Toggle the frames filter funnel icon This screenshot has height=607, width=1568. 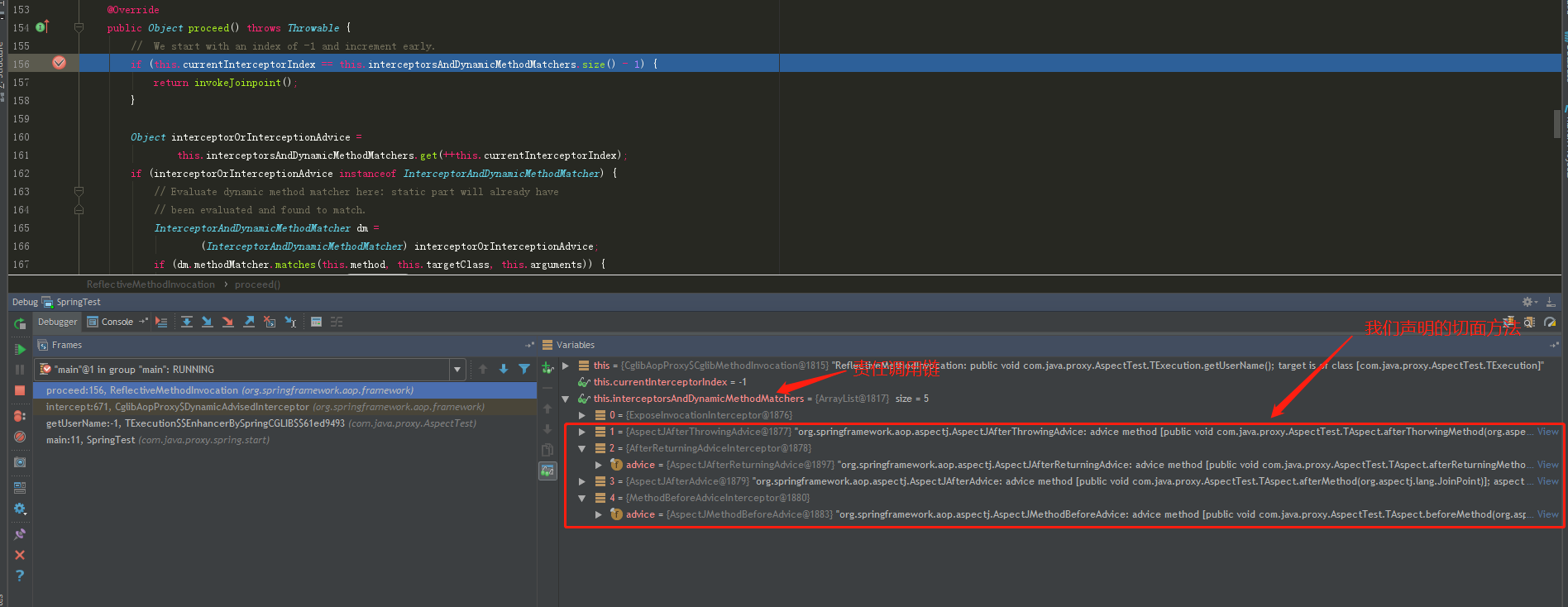[x=524, y=369]
